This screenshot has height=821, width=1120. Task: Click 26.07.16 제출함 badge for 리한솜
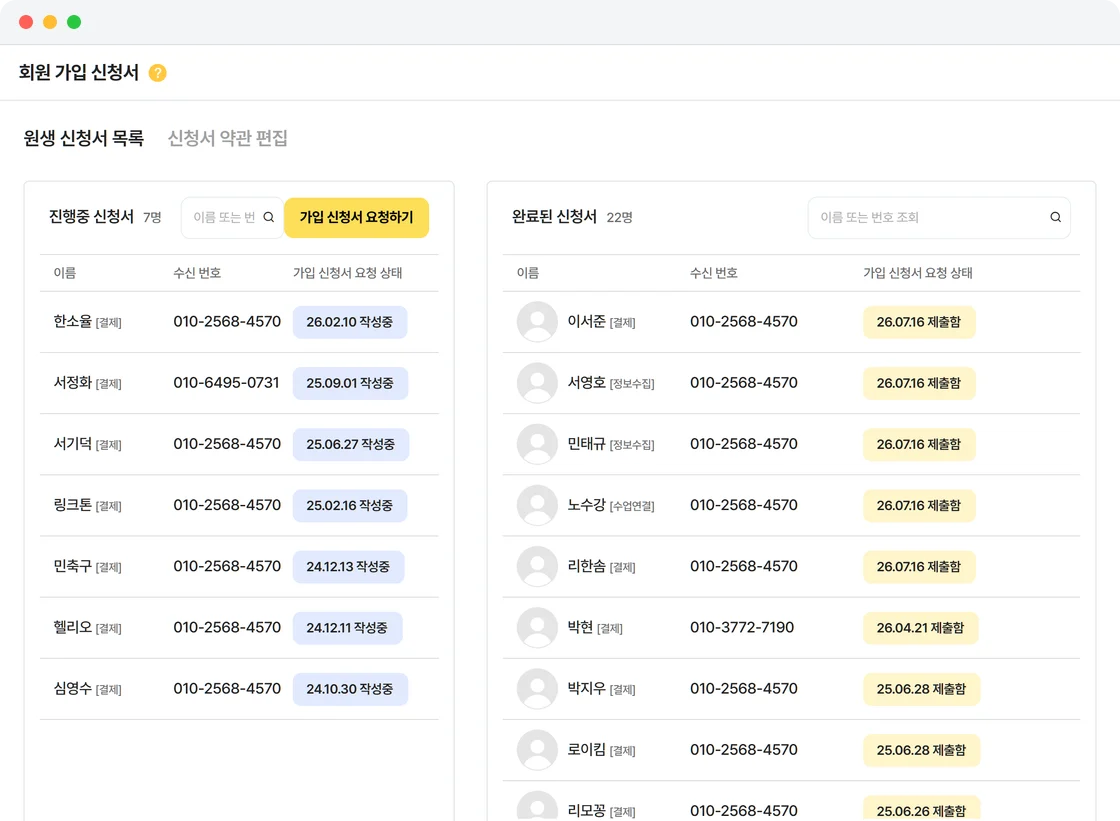pos(919,567)
